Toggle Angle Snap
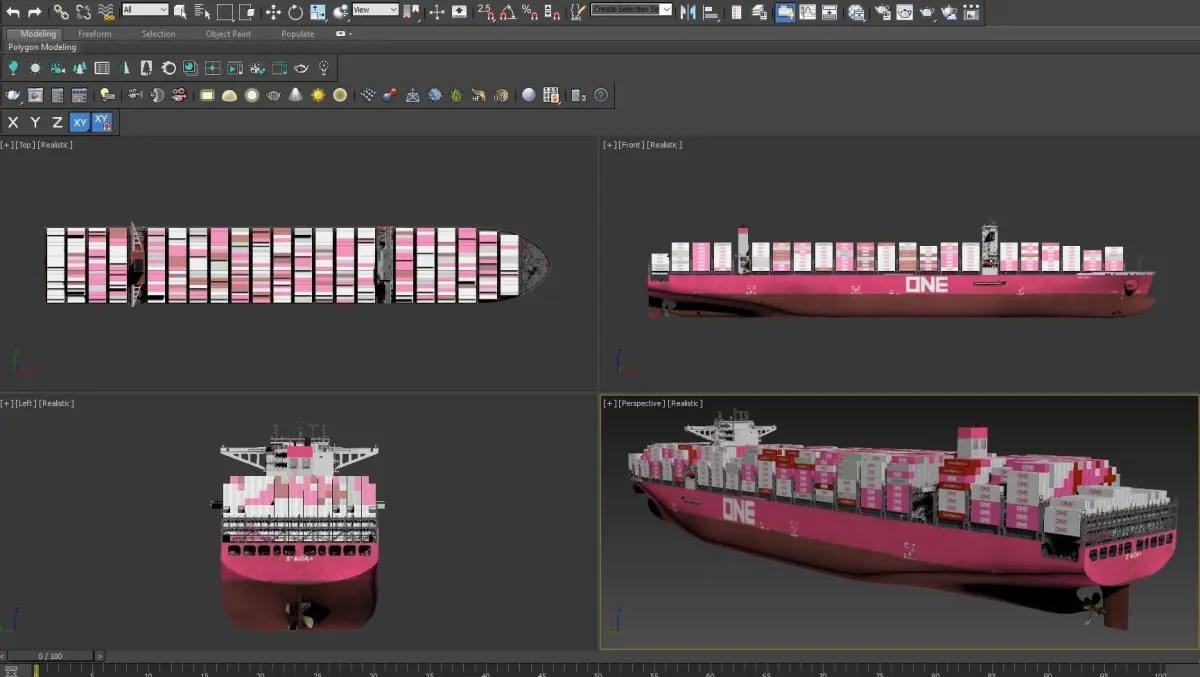Viewport: 1200px width, 677px height. tap(508, 12)
